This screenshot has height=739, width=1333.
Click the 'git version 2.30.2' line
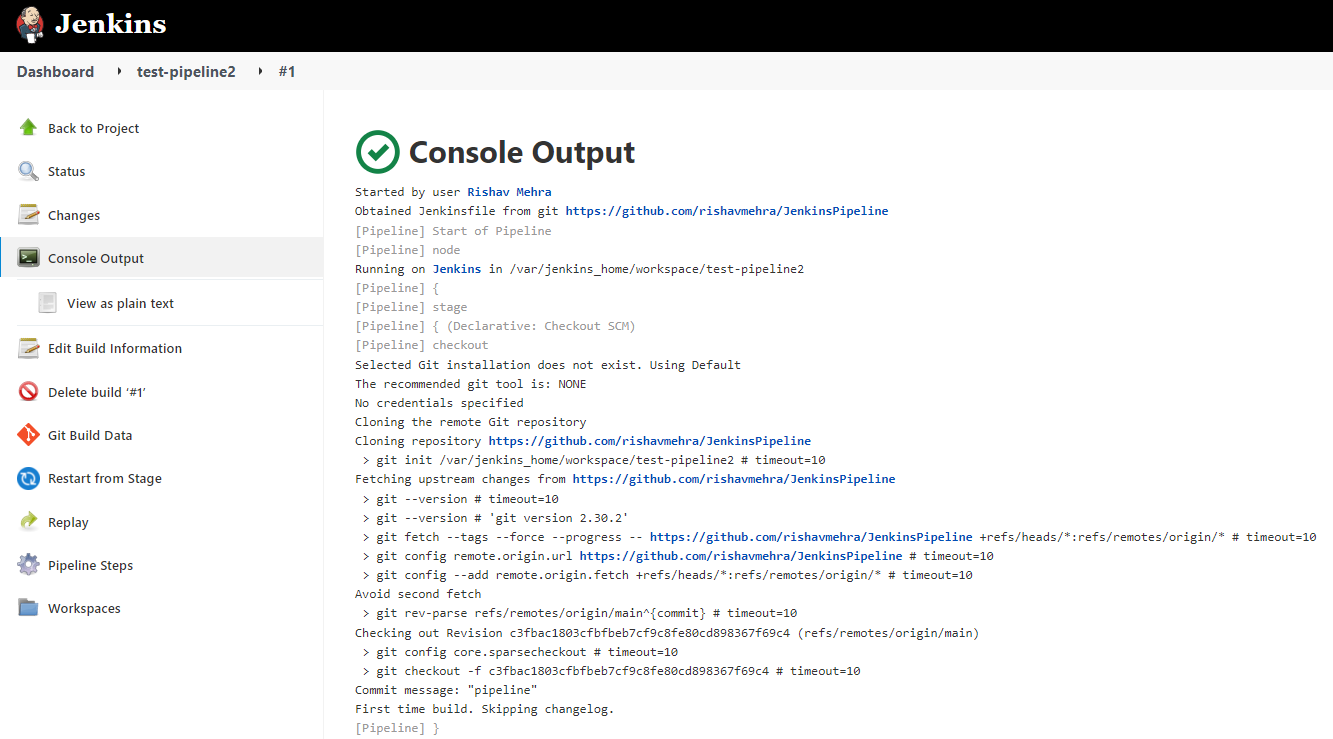click(x=495, y=518)
